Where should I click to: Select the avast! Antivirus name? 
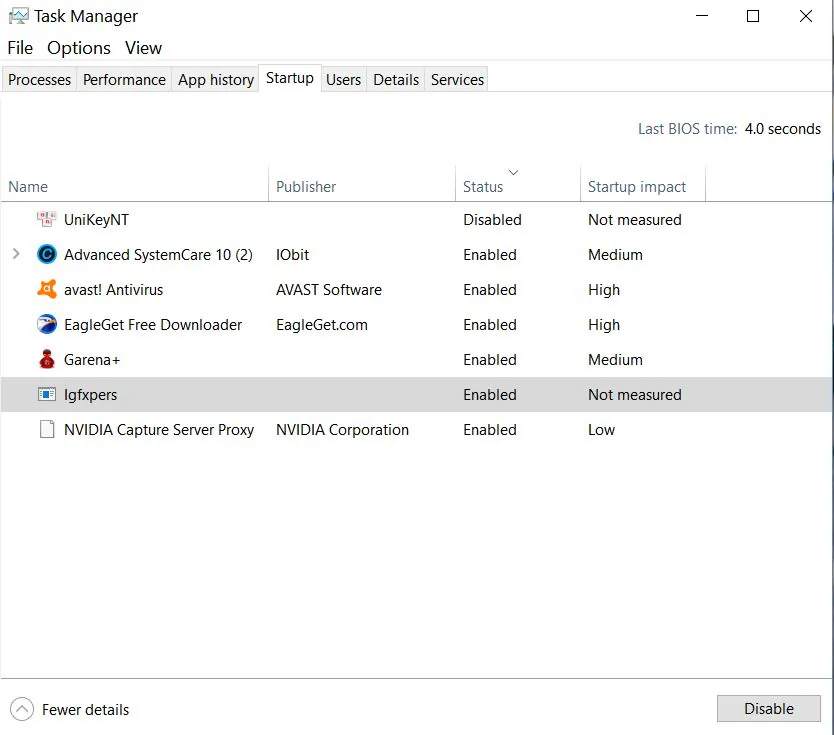pyautogui.click(x=113, y=290)
